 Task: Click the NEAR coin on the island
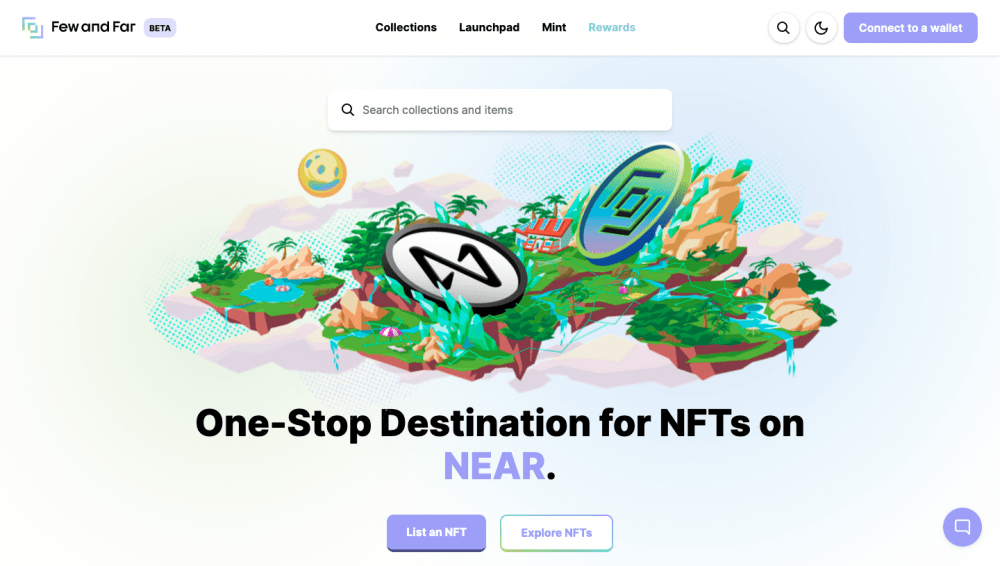[455, 267]
